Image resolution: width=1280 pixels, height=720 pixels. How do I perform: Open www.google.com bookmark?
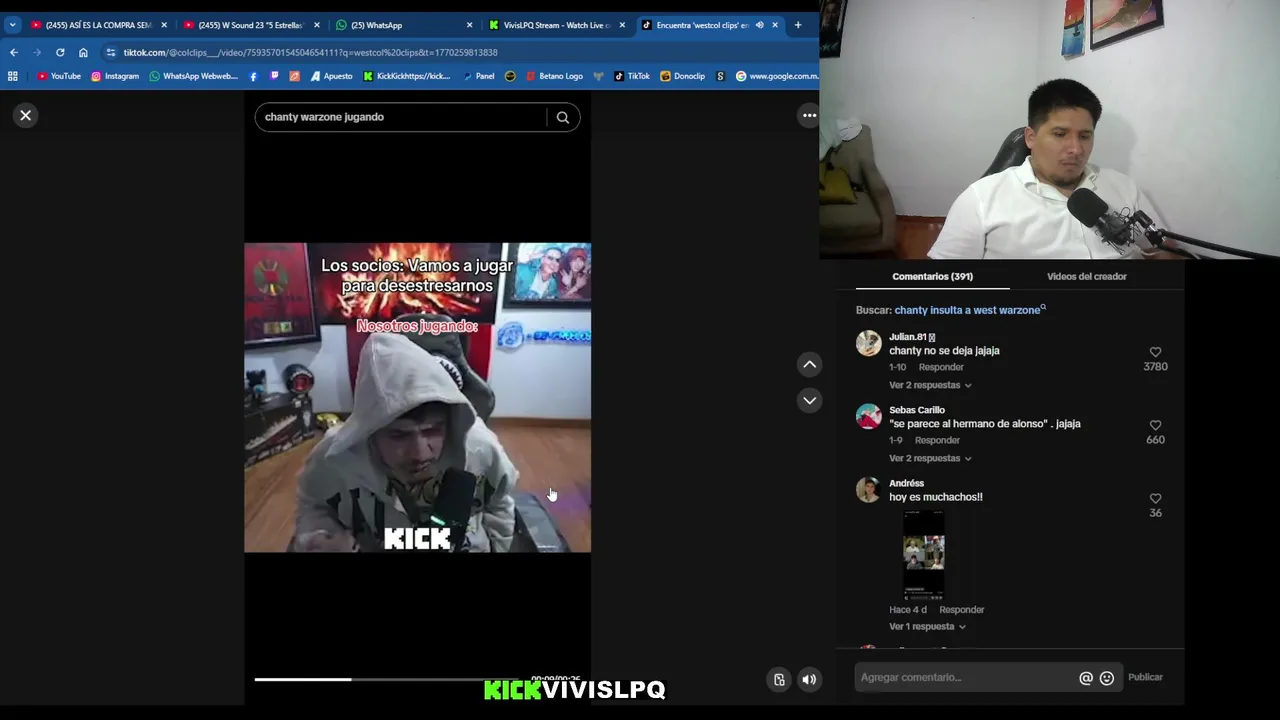pyautogui.click(x=777, y=76)
